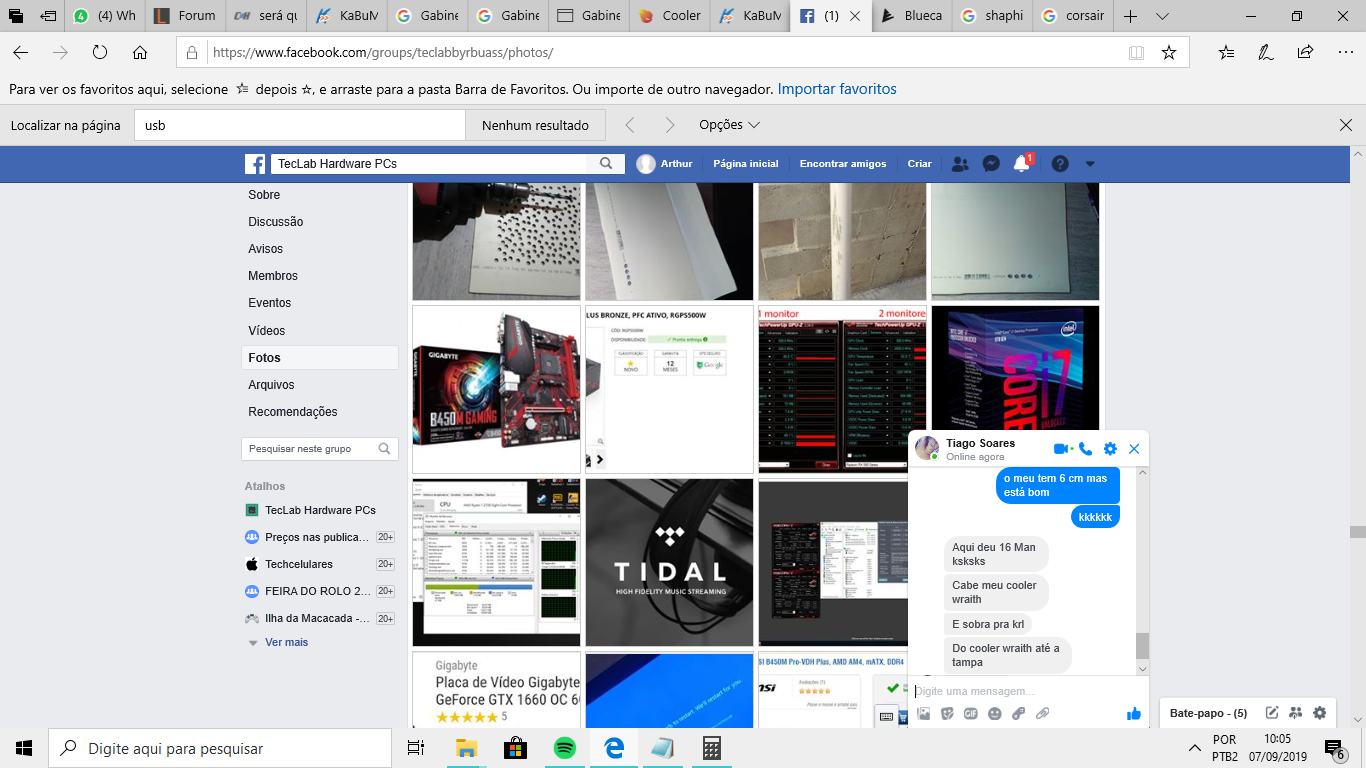Switch to the Cooler browser tab

pyautogui.click(x=671, y=16)
